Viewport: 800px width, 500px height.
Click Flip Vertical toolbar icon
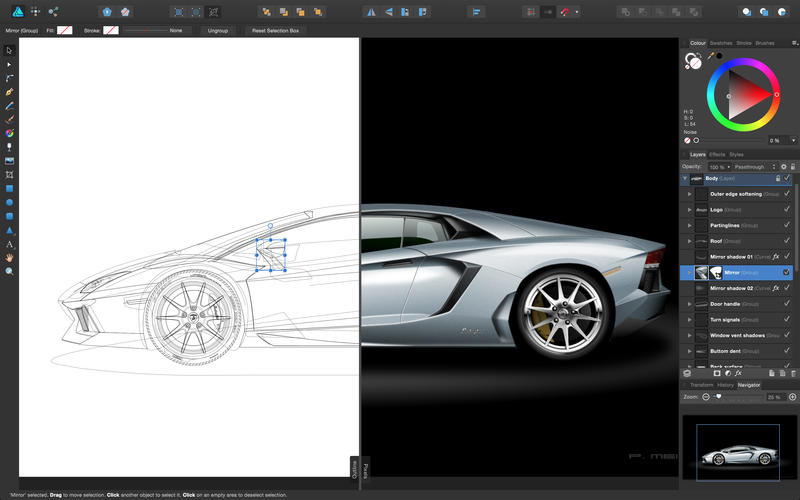click(388, 12)
